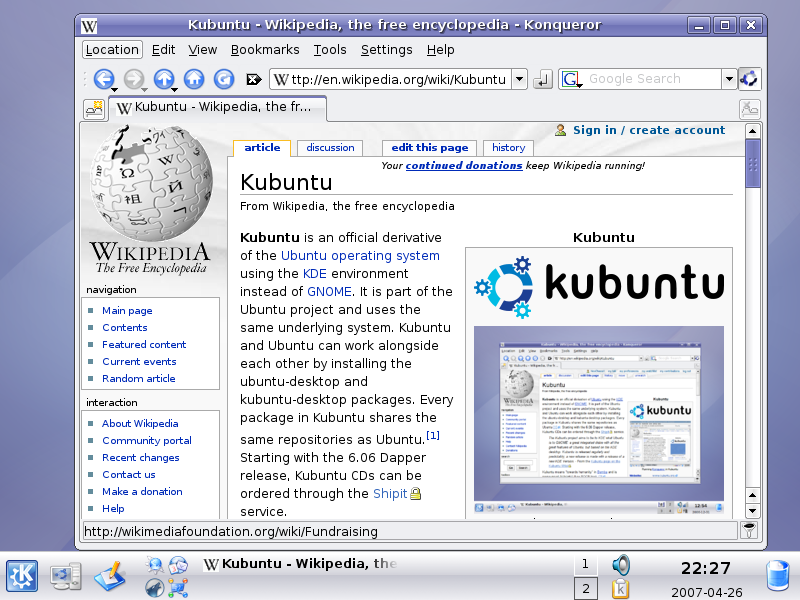This screenshot has width=800, height=600.
Task: Click the Home icon in the toolbar
Action: pos(193,78)
